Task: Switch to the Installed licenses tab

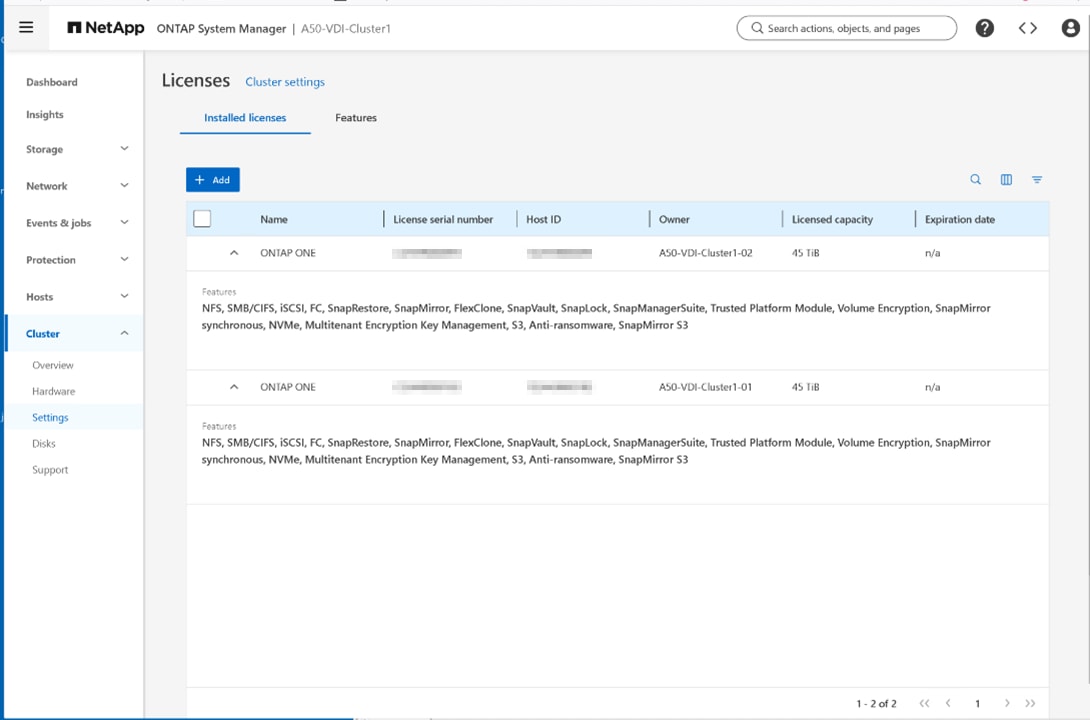Action: [x=245, y=117]
